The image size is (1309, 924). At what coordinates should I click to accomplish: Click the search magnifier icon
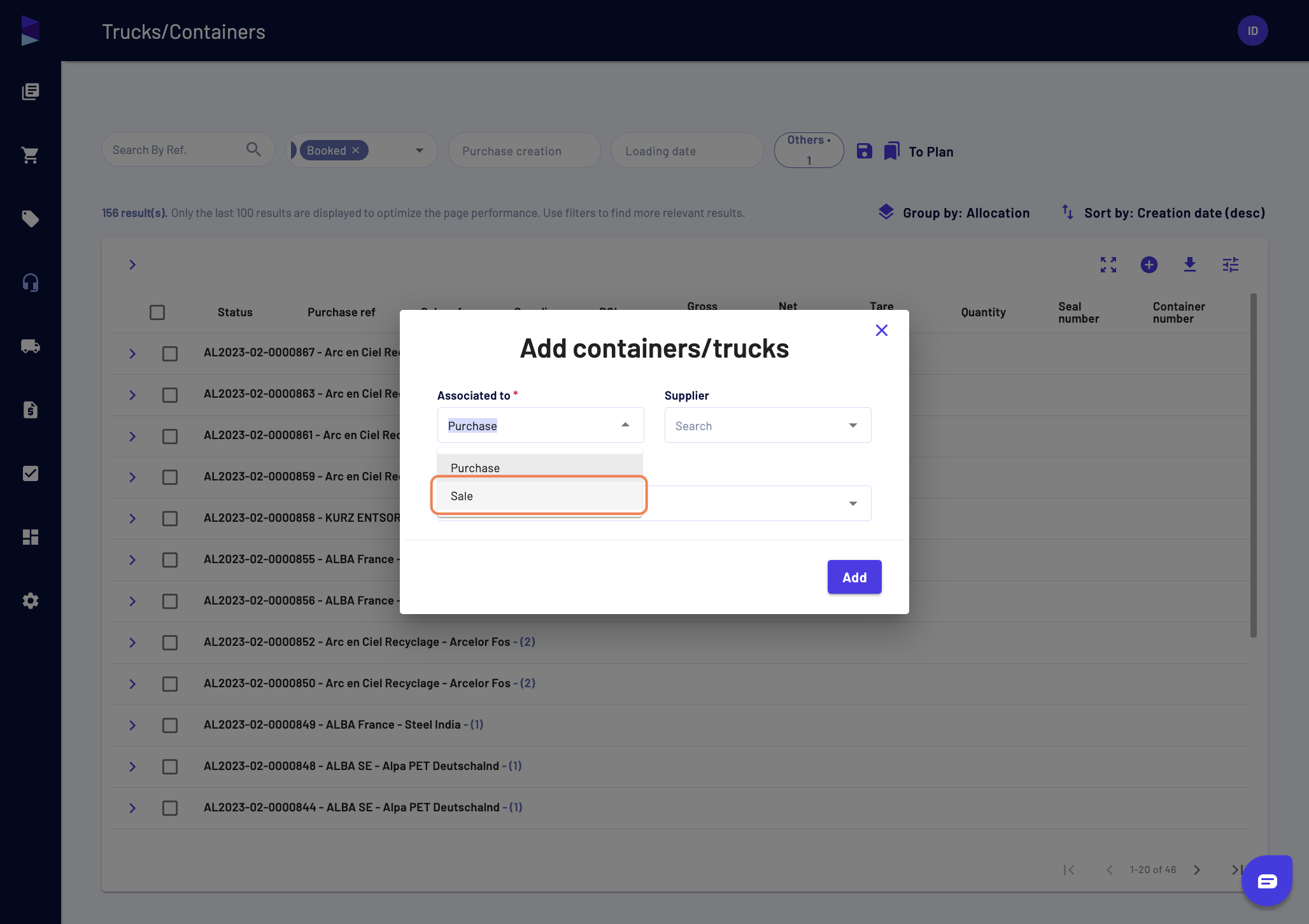coord(253,150)
